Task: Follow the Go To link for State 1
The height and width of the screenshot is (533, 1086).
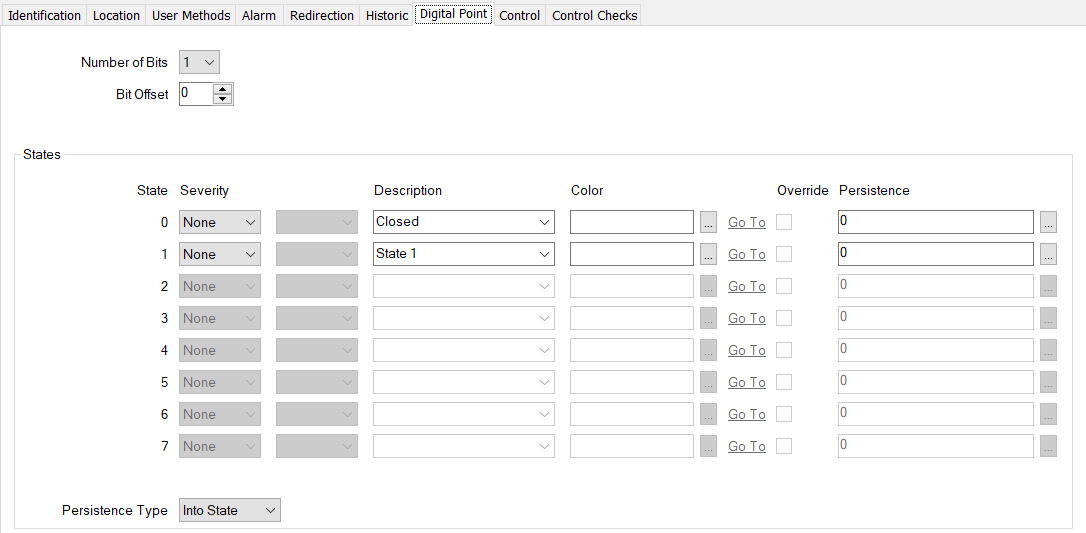Action: tap(746, 254)
